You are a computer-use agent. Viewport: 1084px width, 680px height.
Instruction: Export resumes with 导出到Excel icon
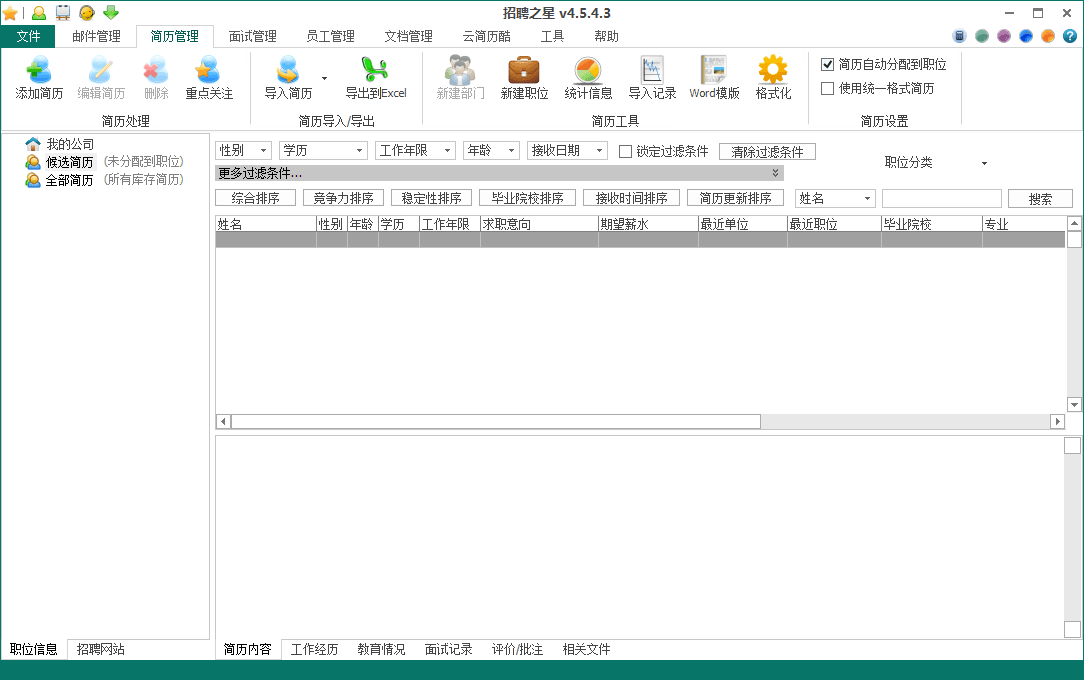pyautogui.click(x=375, y=72)
